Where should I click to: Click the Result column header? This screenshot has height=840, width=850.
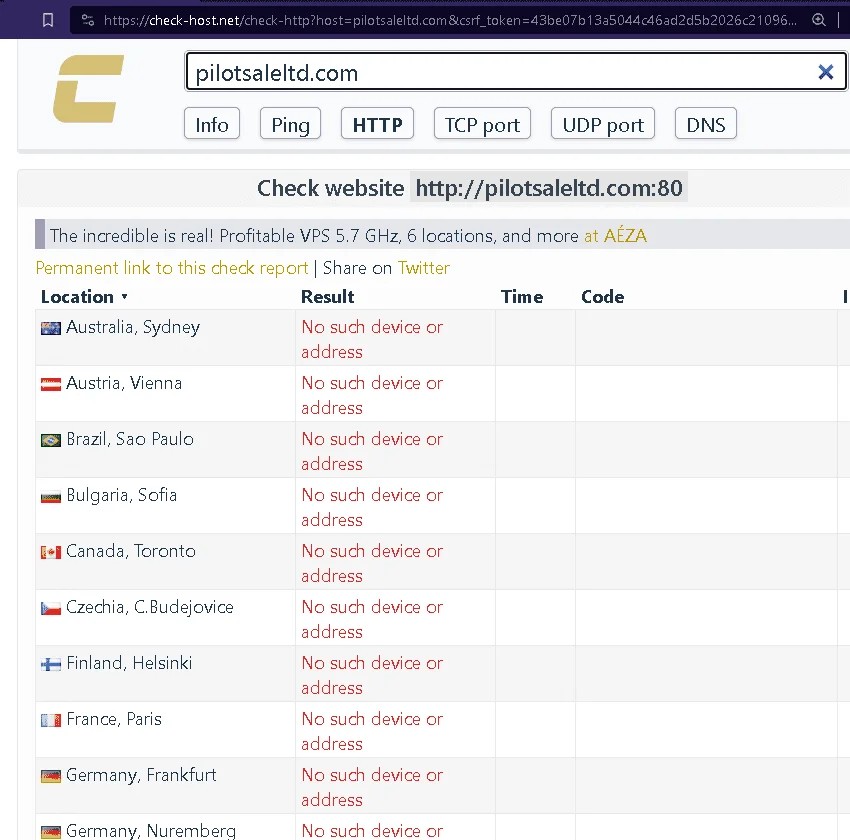click(327, 296)
